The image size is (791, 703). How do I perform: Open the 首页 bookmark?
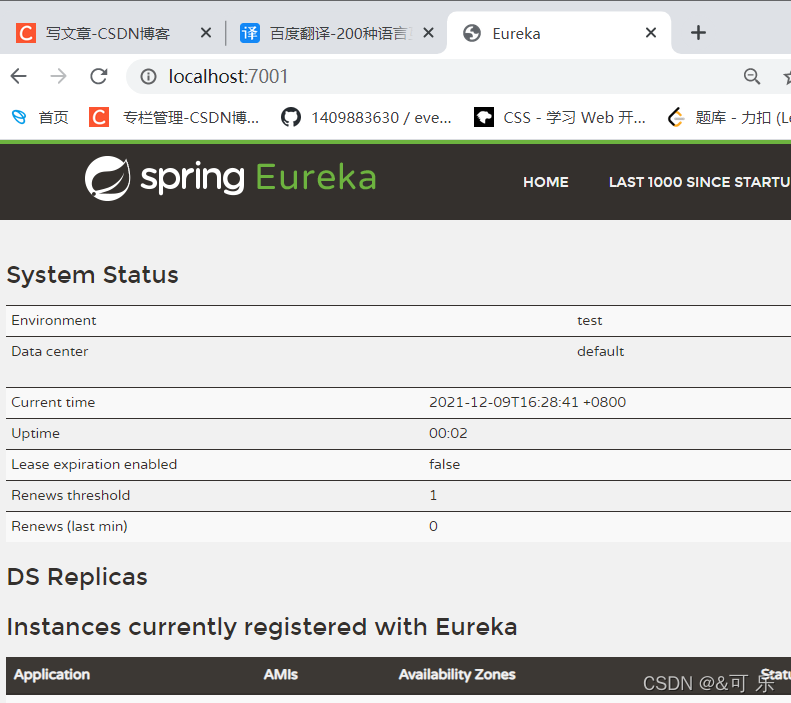pyautogui.click(x=40, y=118)
